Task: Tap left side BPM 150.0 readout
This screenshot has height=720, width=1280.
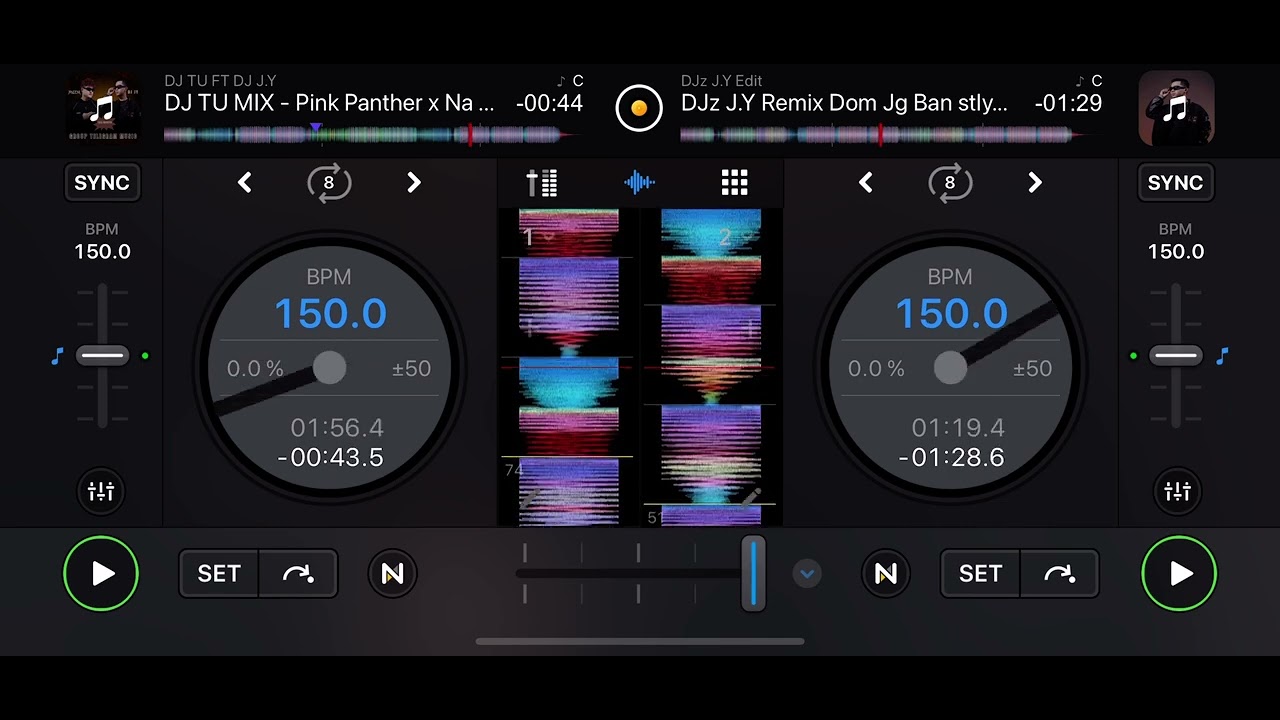Action: pyautogui.click(x=102, y=252)
